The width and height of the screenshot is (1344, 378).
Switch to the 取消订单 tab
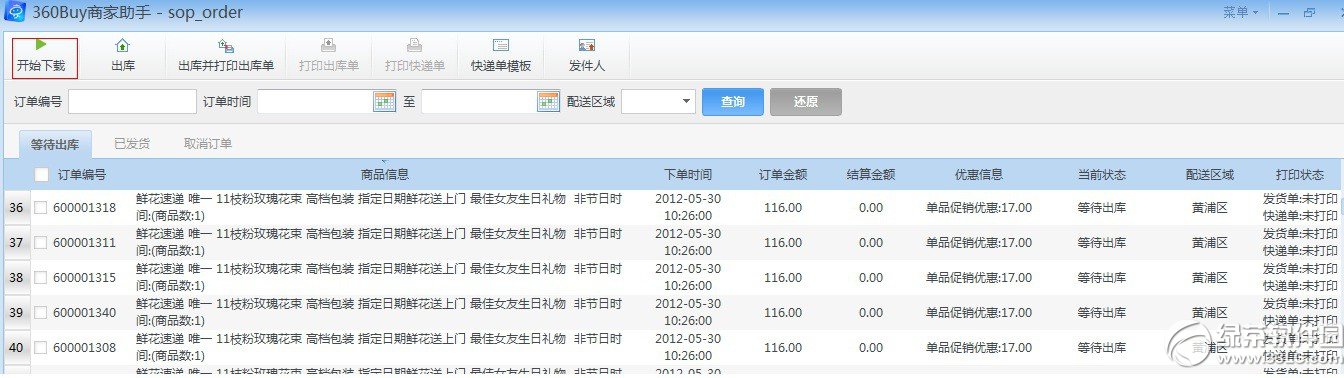(x=208, y=144)
